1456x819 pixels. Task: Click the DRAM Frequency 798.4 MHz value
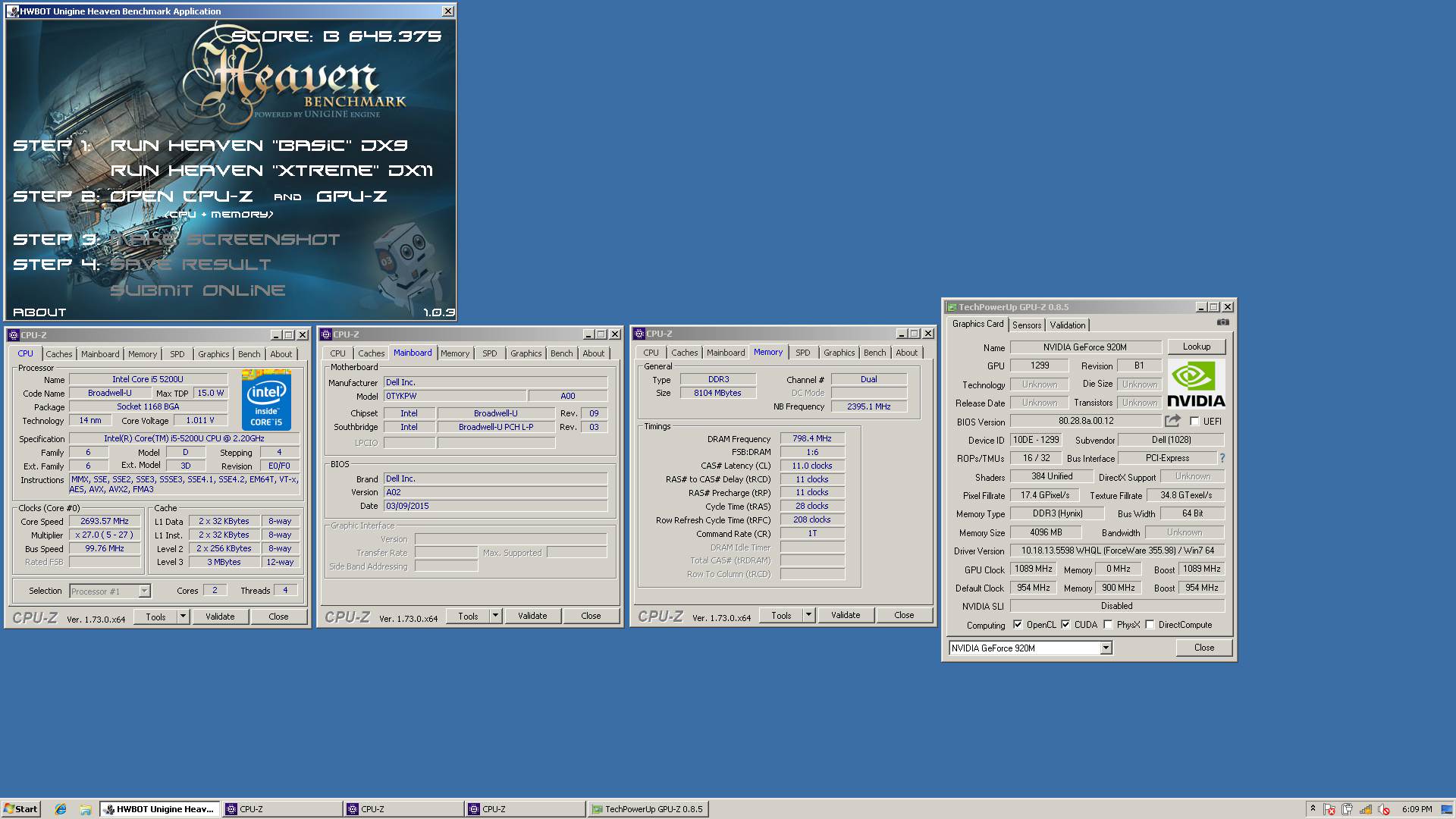(812, 438)
